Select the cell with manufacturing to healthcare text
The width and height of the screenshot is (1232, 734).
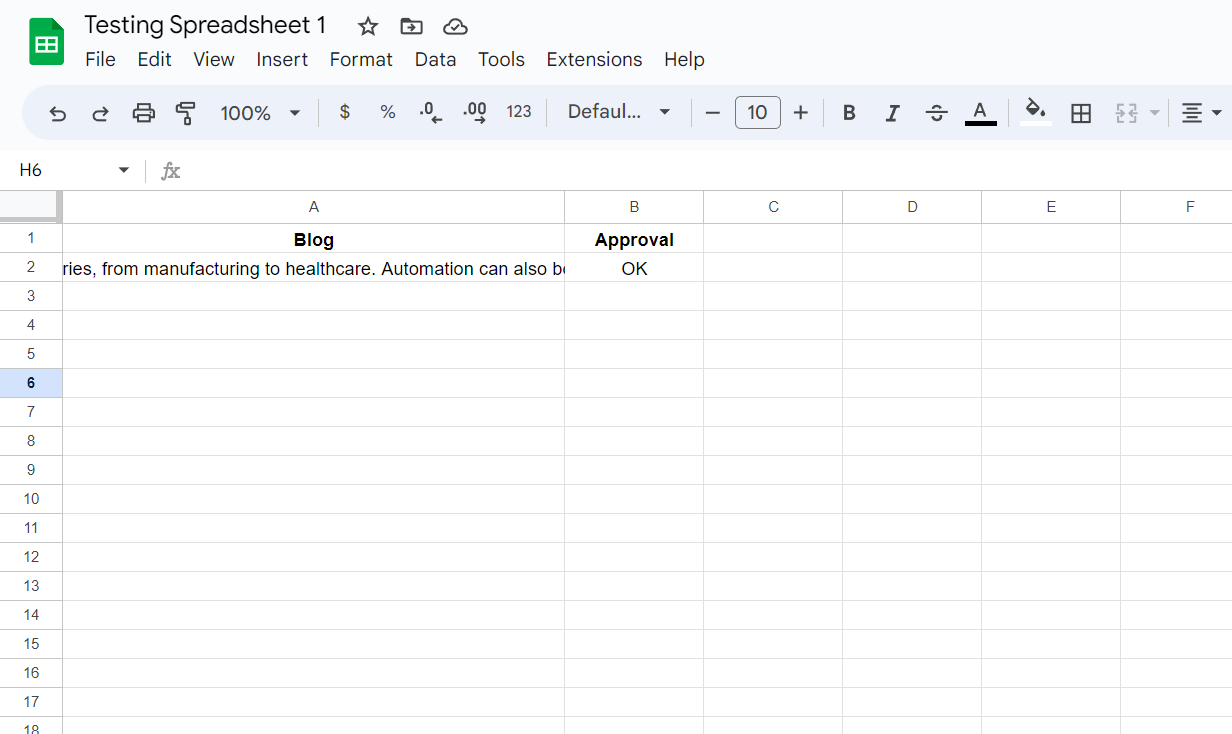point(314,268)
